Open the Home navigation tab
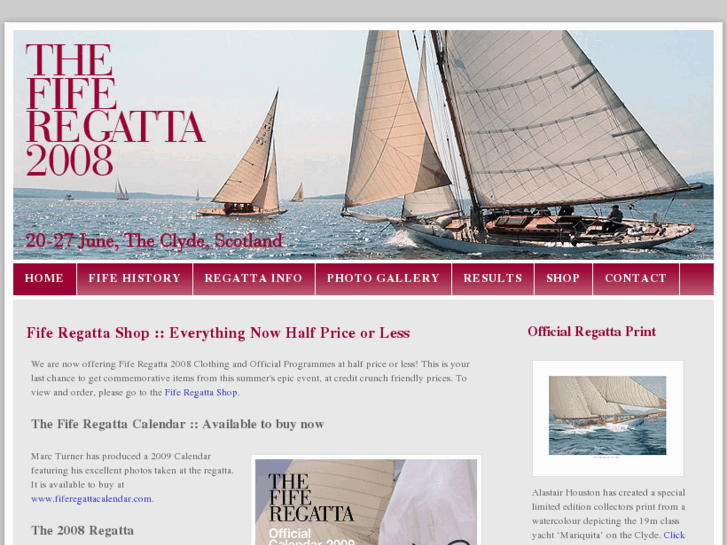The image size is (727, 545). (x=45, y=279)
